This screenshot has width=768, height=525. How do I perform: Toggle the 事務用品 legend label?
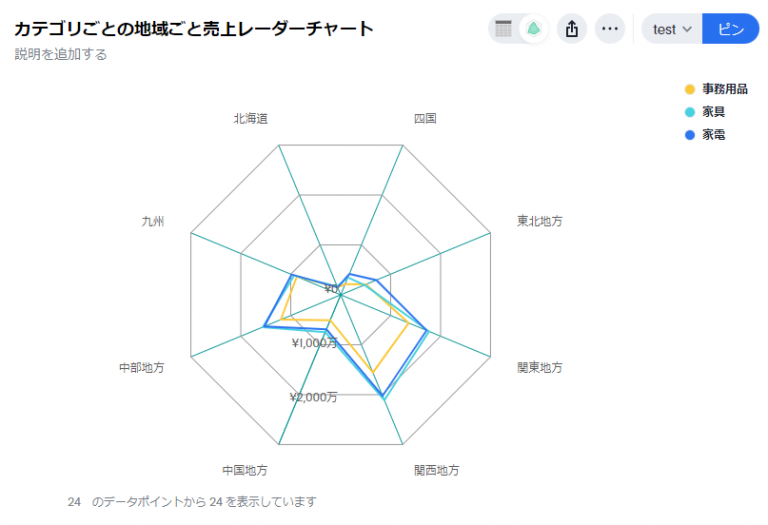(725, 89)
